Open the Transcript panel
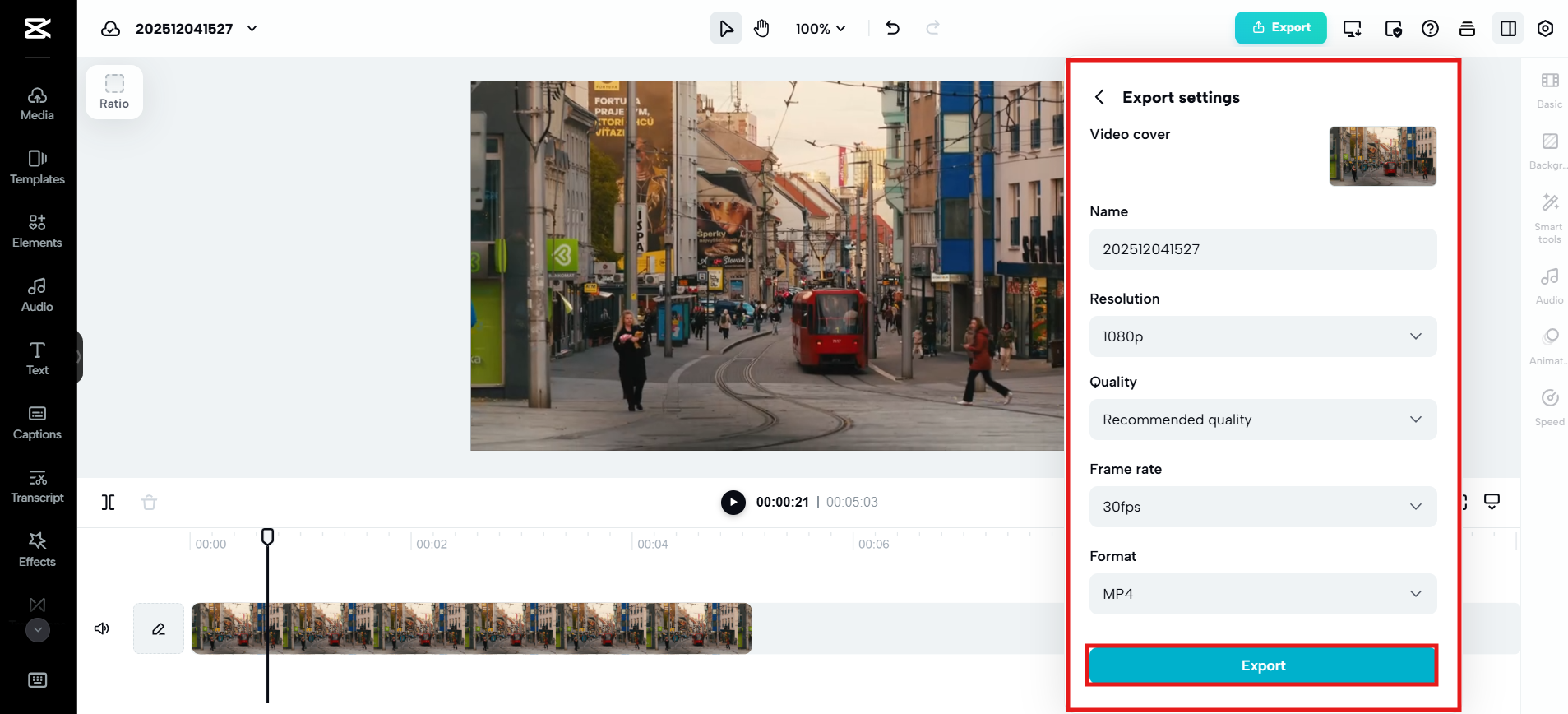Viewport: 1568px width, 714px height. coord(37,486)
